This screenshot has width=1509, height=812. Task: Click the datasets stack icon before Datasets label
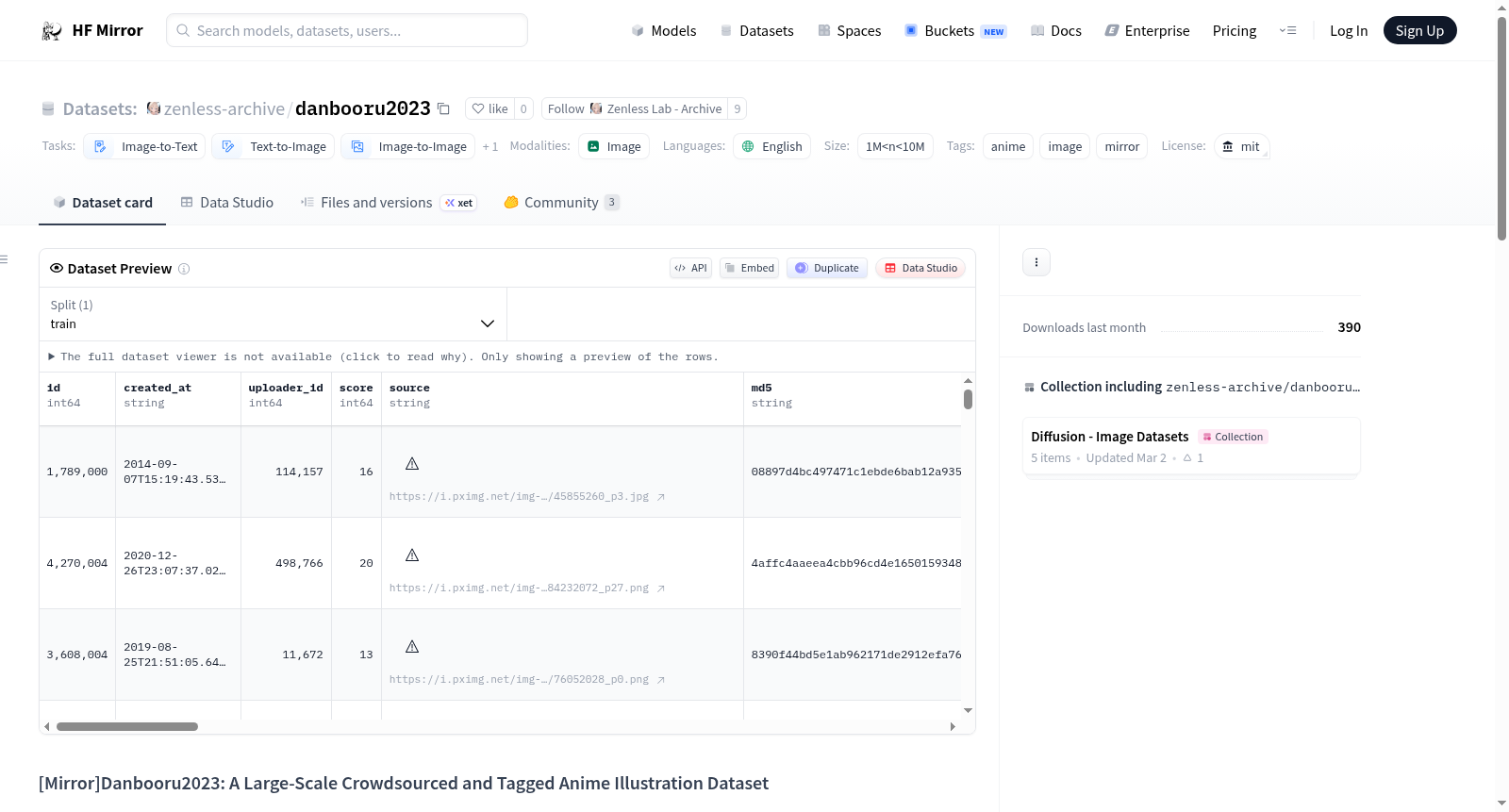click(x=48, y=109)
